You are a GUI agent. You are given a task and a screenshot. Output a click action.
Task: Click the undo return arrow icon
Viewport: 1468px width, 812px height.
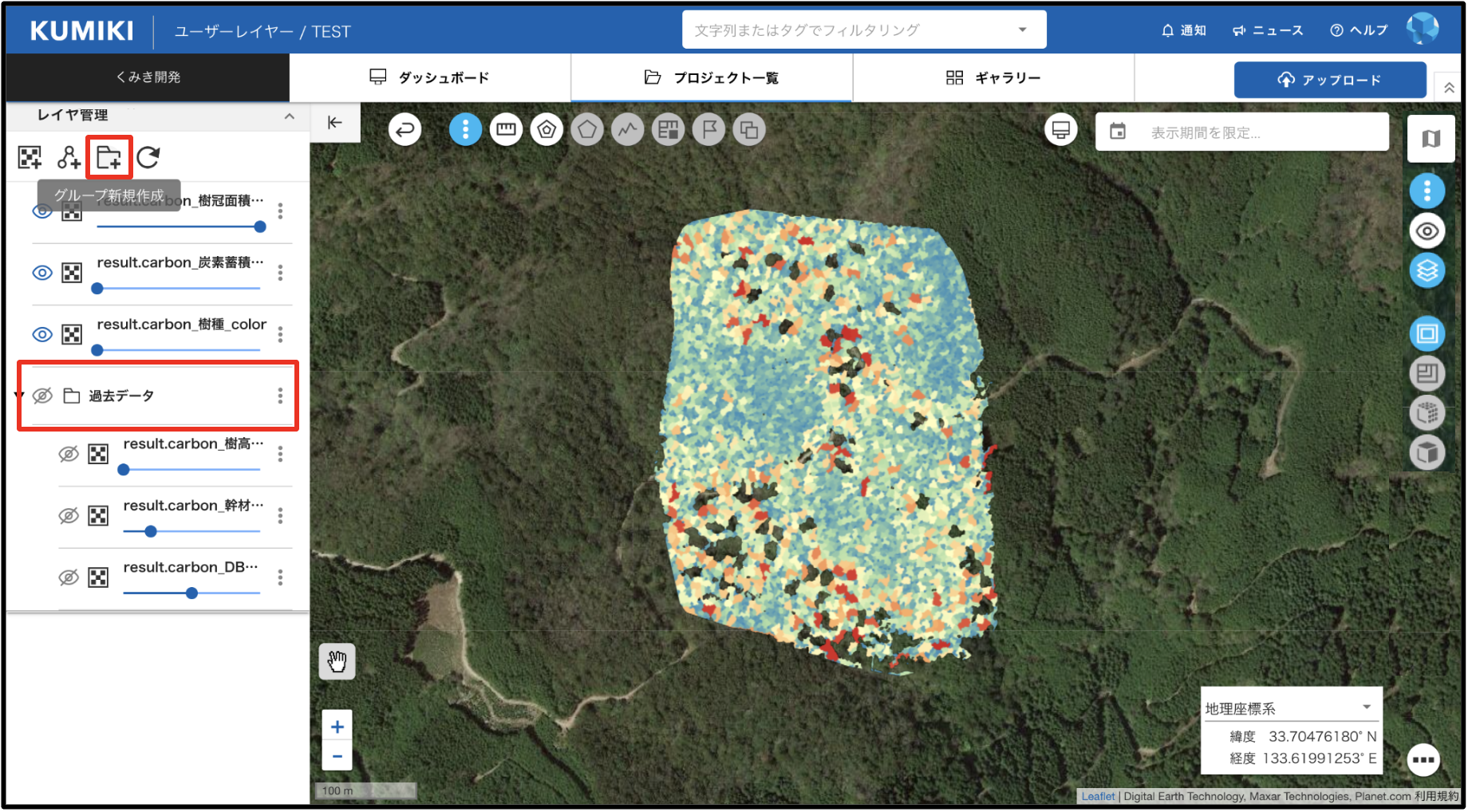click(x=405, y=129)
